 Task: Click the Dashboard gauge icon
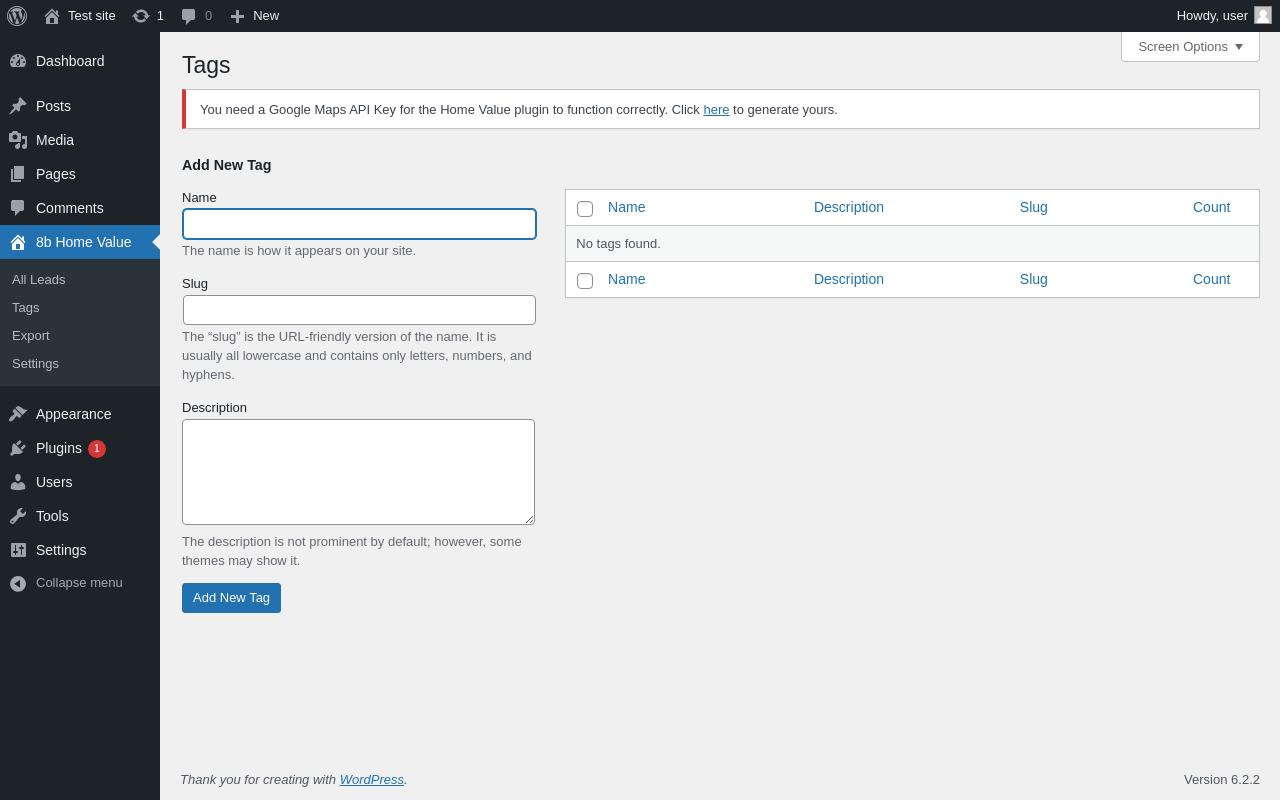[18, 61]
